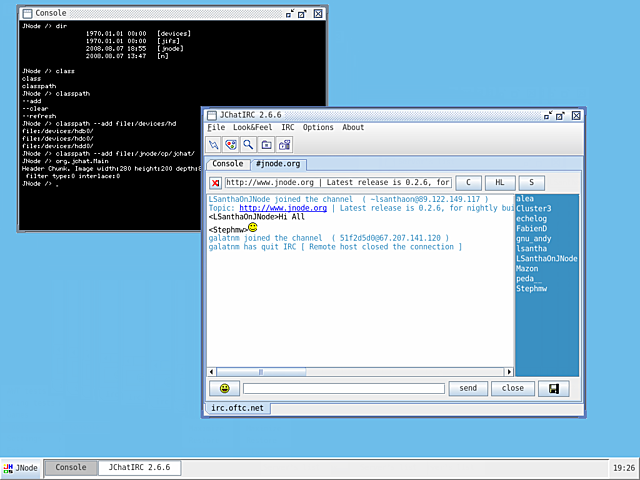This screenshot has width=640, height=480.
Task: Click the left arrow of the chat scrollbar
Action: [x=211, y=372]
